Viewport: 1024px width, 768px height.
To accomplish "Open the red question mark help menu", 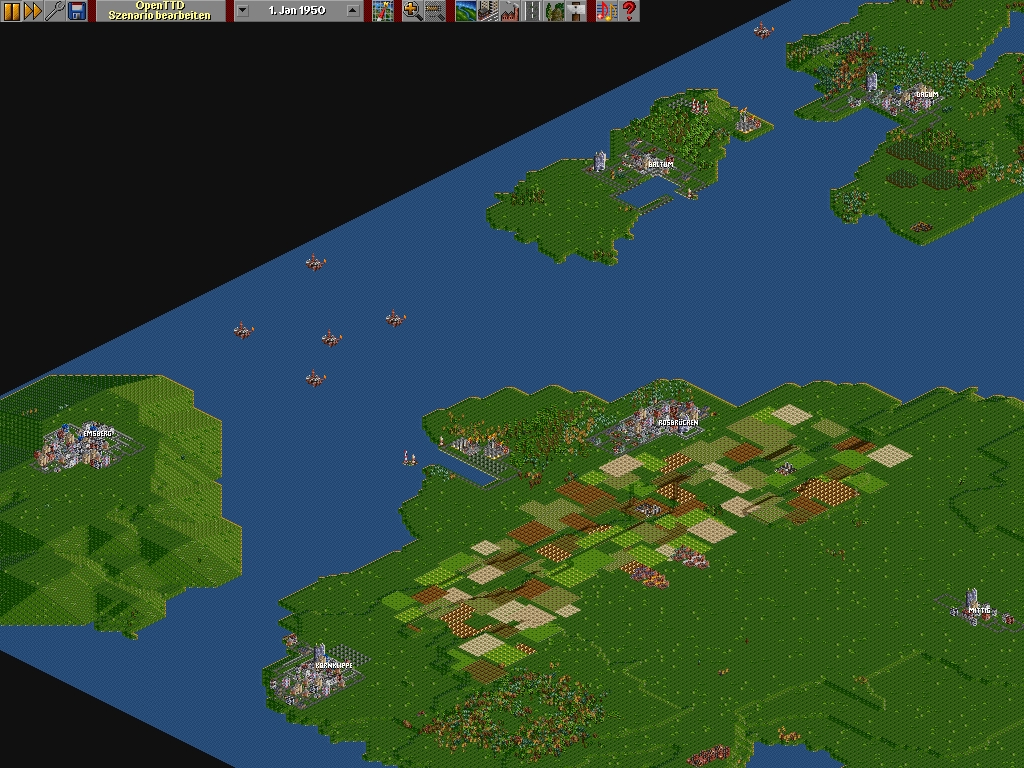I will [628, 11].
